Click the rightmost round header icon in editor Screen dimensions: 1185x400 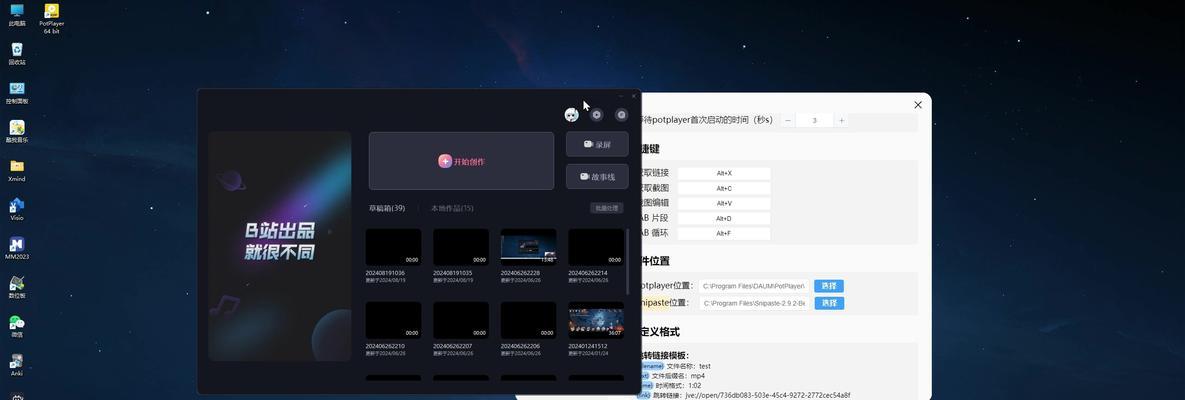click(621, 114)
